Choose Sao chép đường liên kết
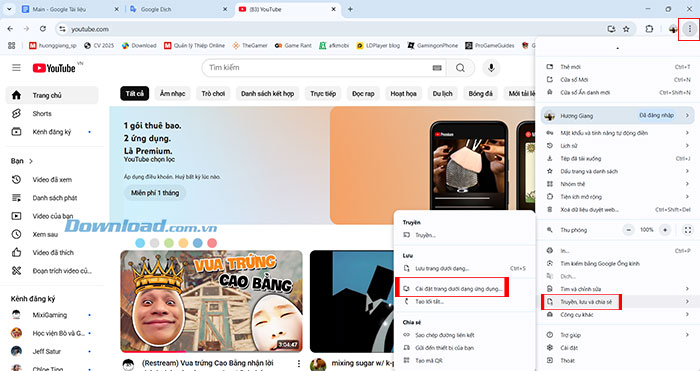The height and width of the screenshot is (371, 700). click(464, 335)
